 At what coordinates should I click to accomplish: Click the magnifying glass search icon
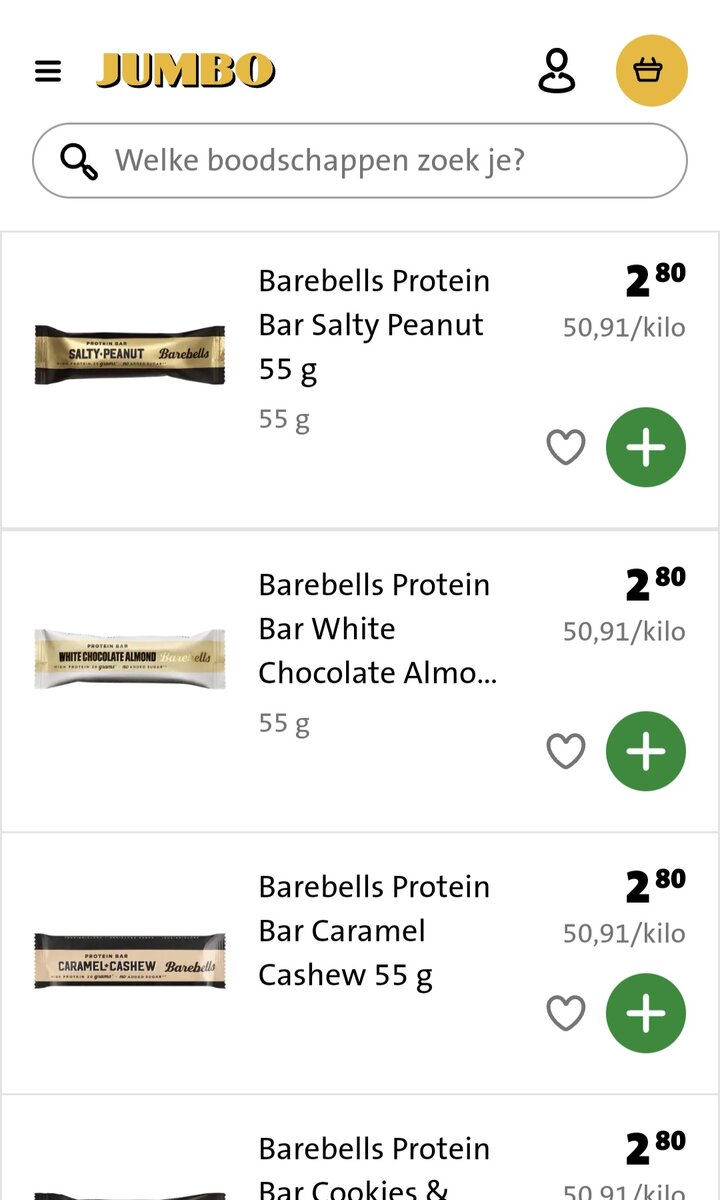pyautogui.click(x=79, y=161)
